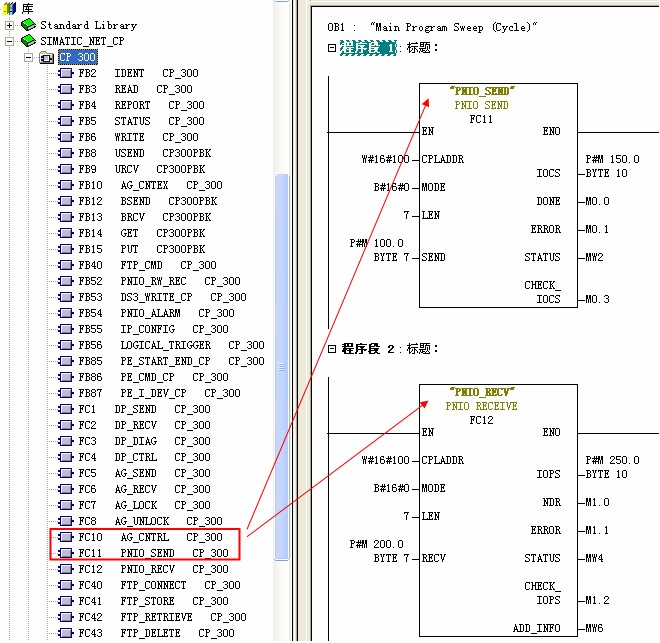Select FB3 READ block icon
The height and width of the screenshot is (643, 660).
[x=66, y=89]
